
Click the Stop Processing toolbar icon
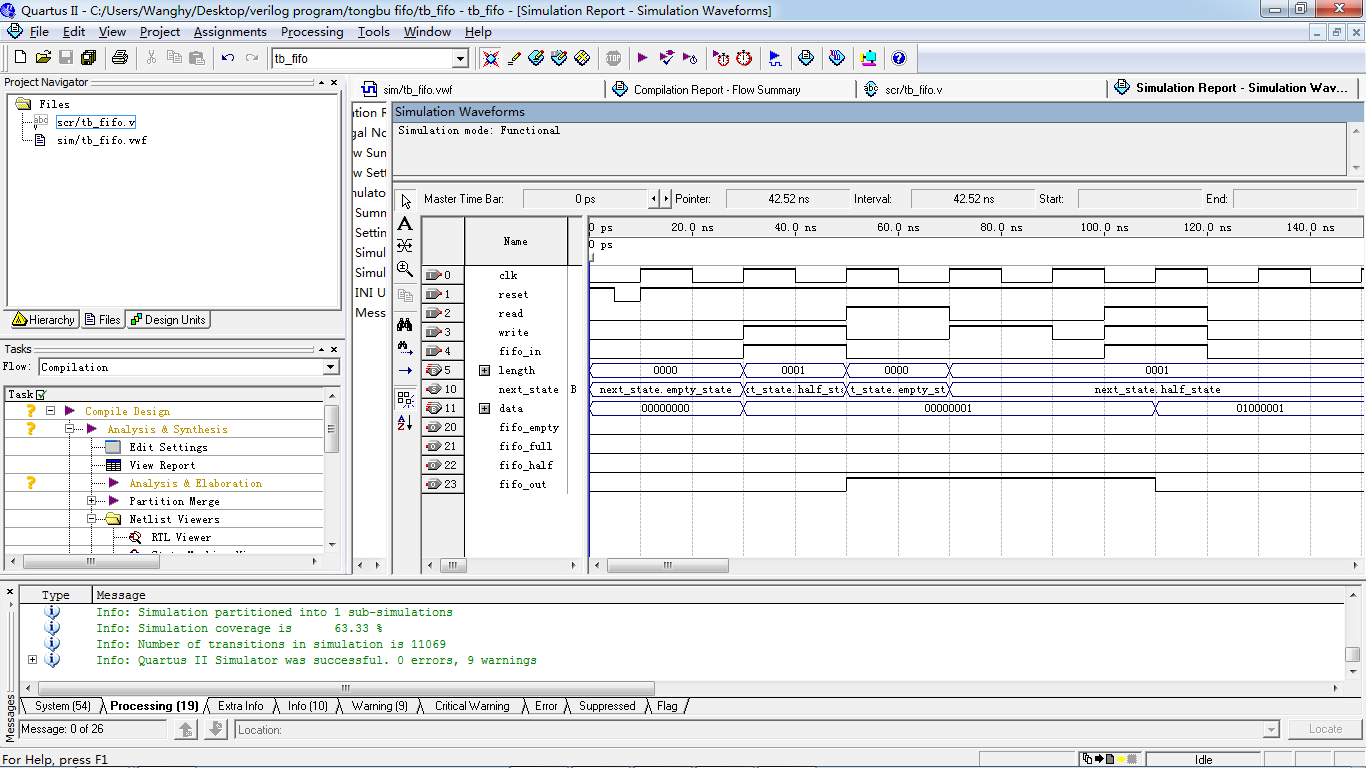613,58
